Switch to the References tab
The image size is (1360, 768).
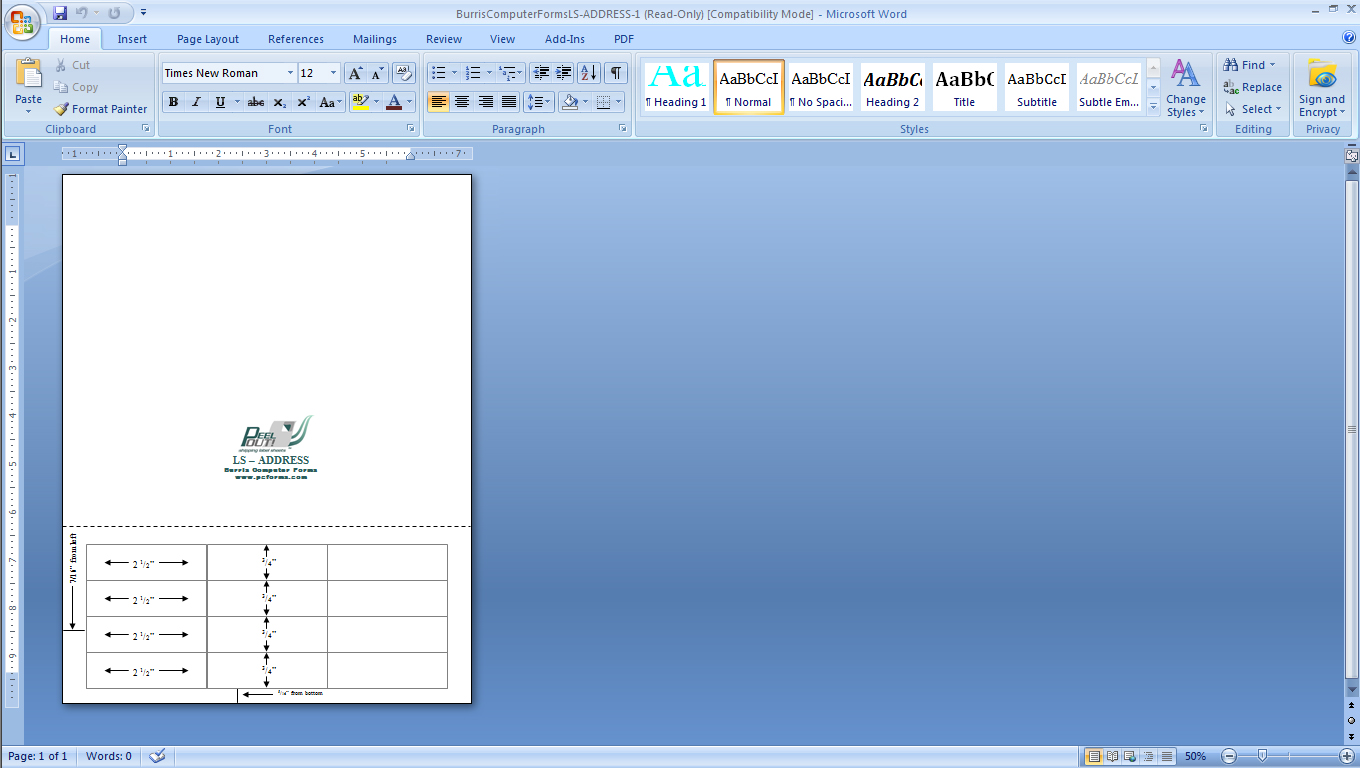296,39
